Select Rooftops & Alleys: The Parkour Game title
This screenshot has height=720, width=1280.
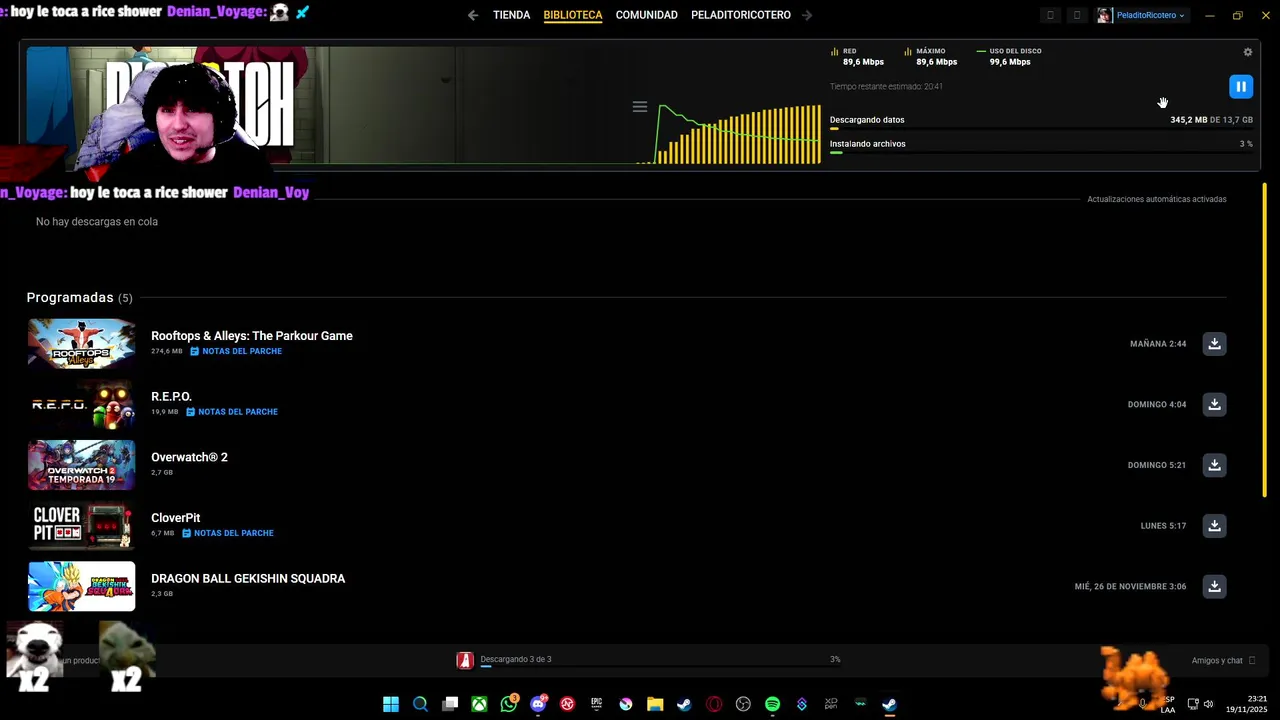click(x=252, y=336)
